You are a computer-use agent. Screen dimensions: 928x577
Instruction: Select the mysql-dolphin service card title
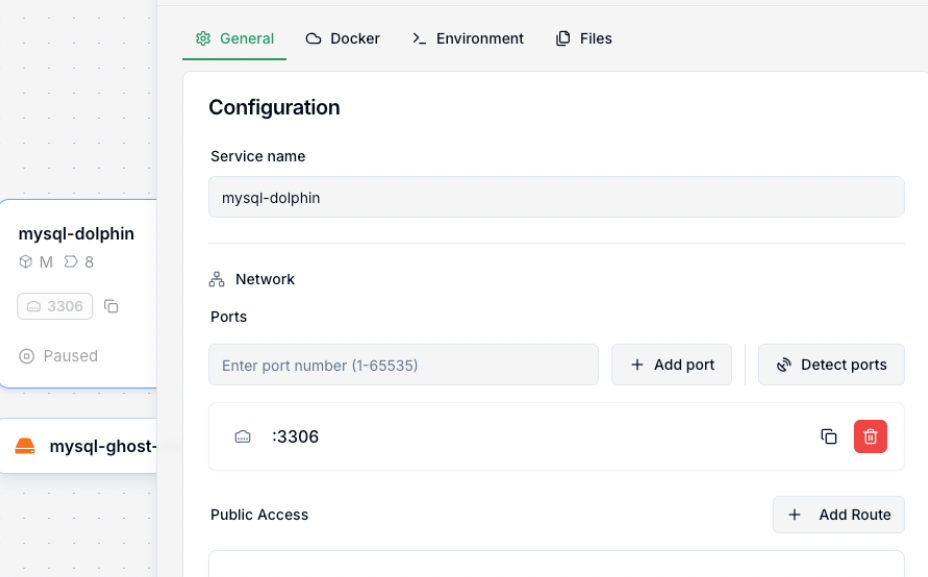[76, 234]
